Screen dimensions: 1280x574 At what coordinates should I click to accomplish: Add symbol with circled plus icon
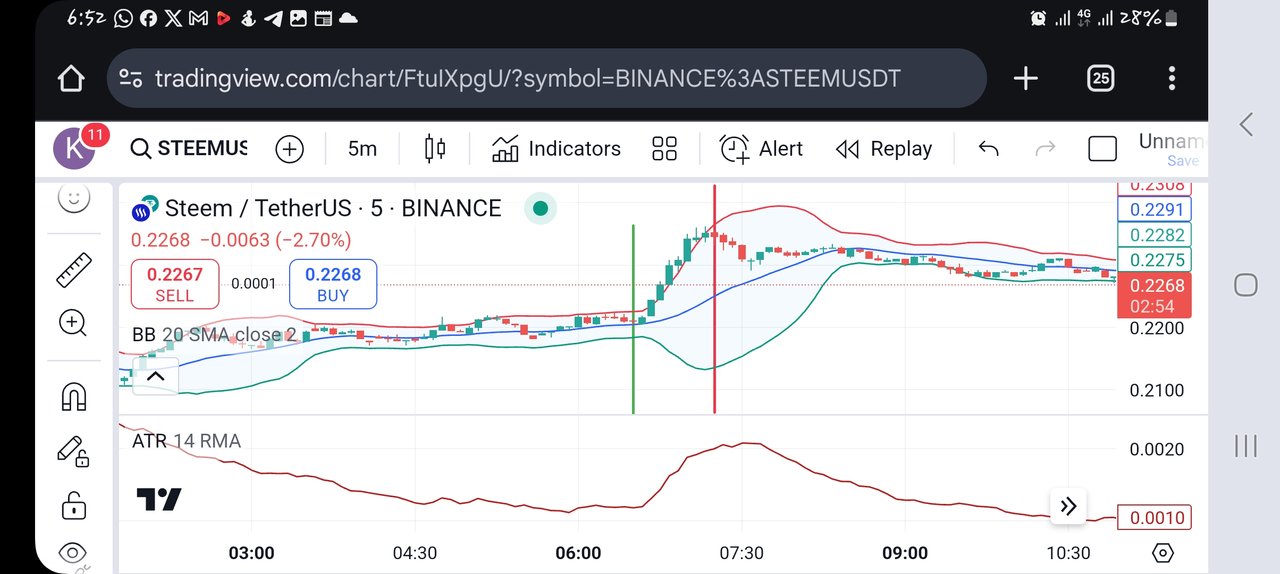(x=289, y=149)
